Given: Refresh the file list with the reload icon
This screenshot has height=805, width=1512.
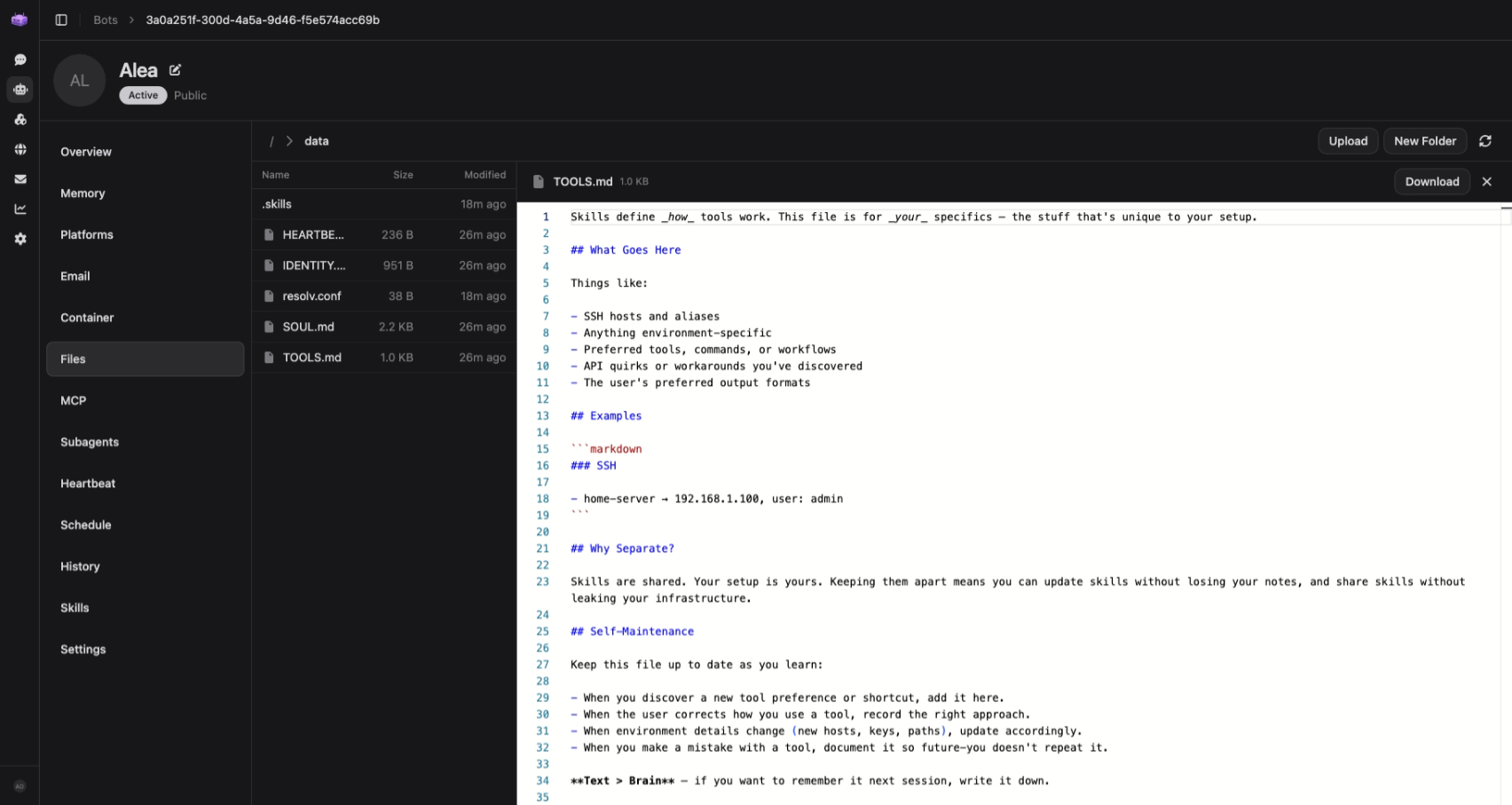Looking at the screenshot, I should pos(1484,141).
